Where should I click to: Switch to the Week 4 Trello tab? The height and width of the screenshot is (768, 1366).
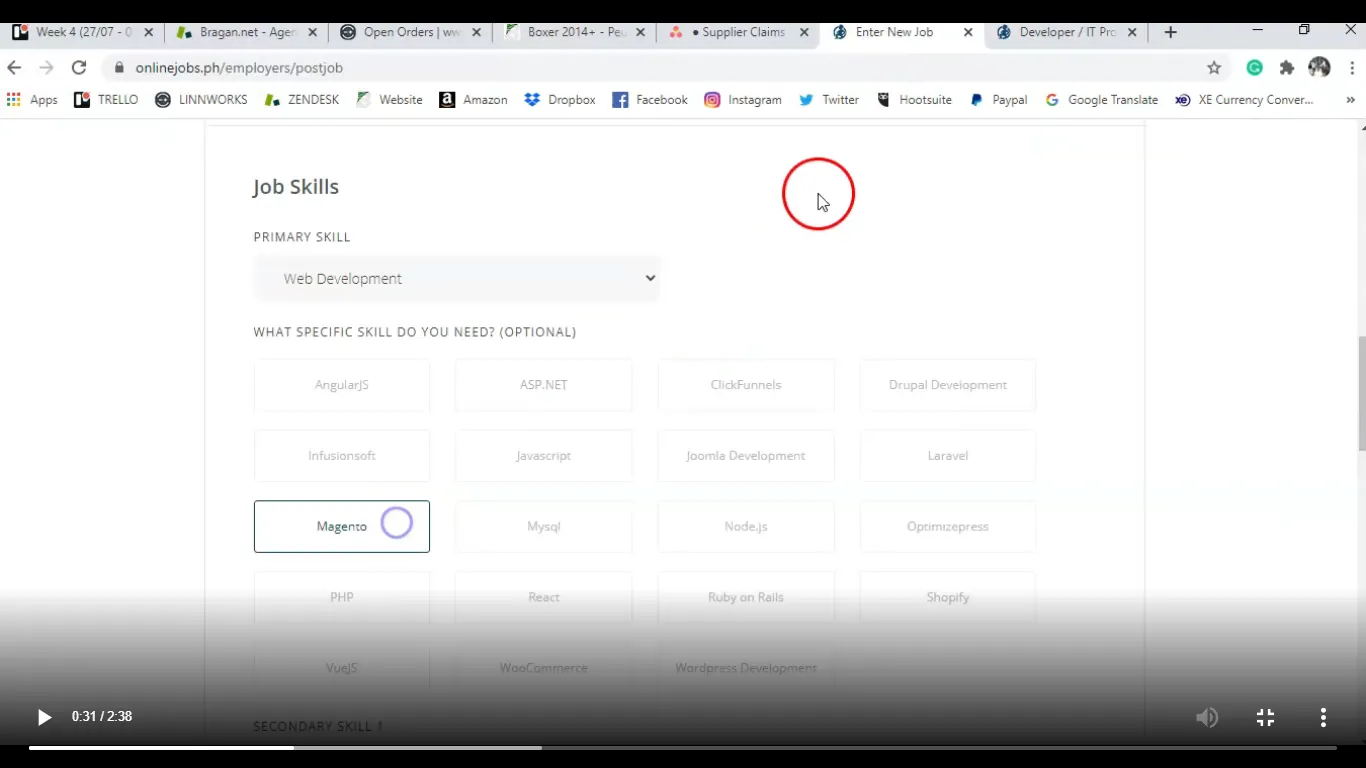point(83,32)
